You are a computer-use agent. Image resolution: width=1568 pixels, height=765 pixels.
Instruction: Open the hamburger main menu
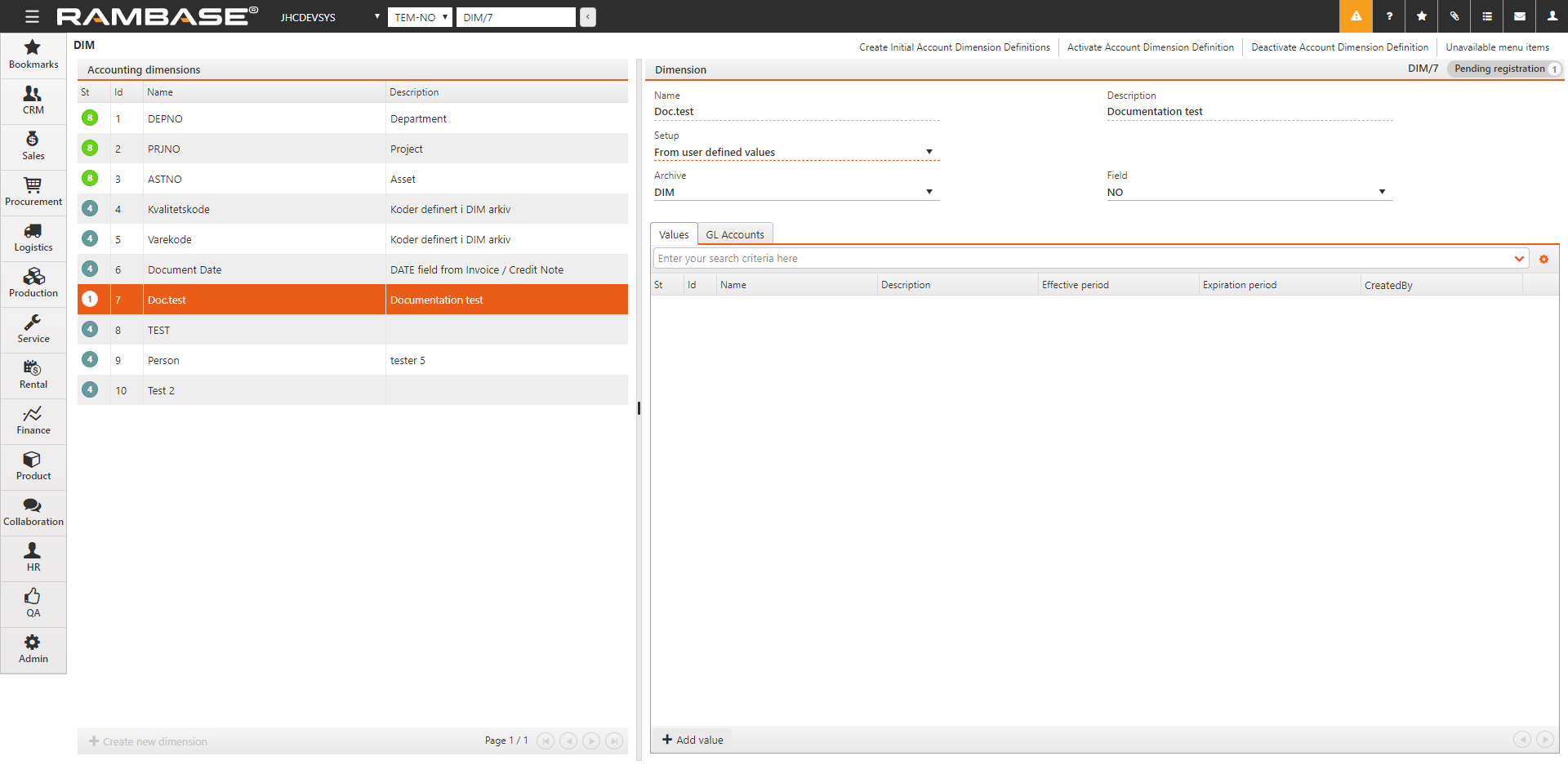tap(32, 16)
